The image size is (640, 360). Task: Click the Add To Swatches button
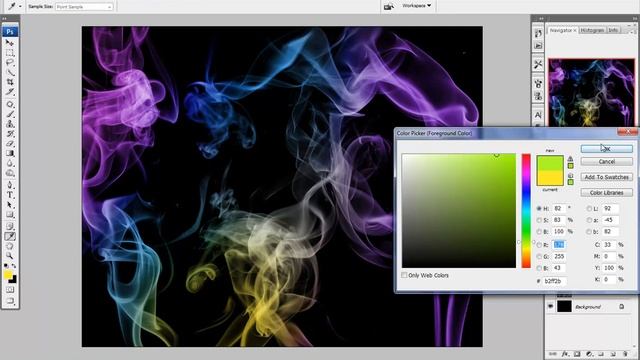[x=607, y=177]
